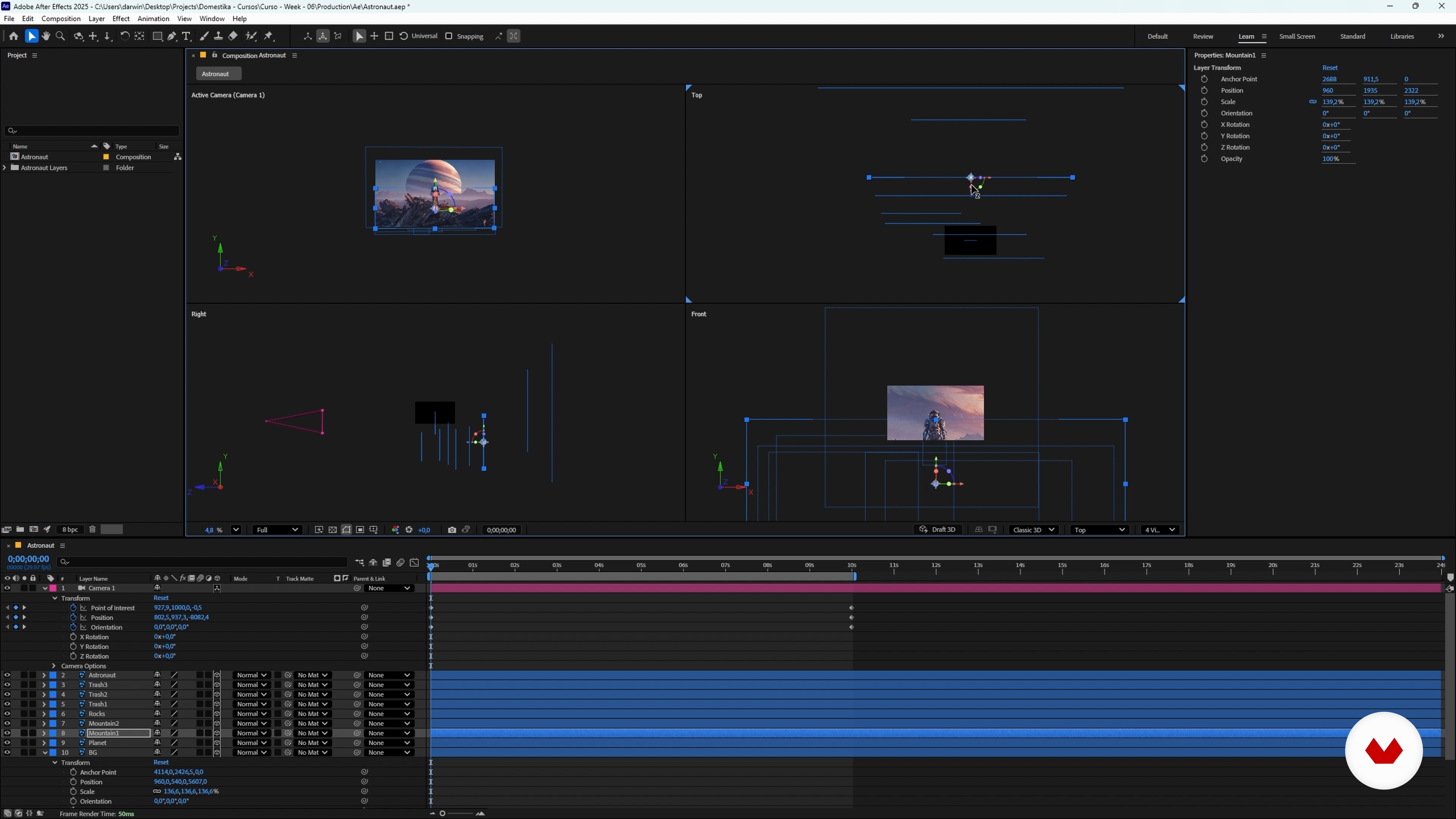Image resolution: width=1456 pixels, height=819 pixels.
Task: Select the Zoom tool
Action: [61, 36]
